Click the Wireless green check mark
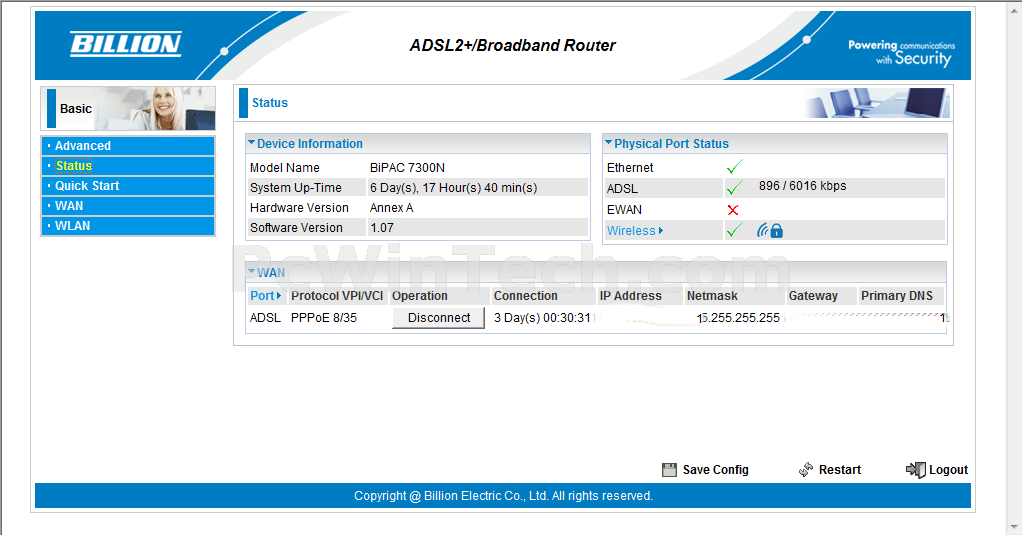This screenshot has width=1022, height=535. [735, 230]
